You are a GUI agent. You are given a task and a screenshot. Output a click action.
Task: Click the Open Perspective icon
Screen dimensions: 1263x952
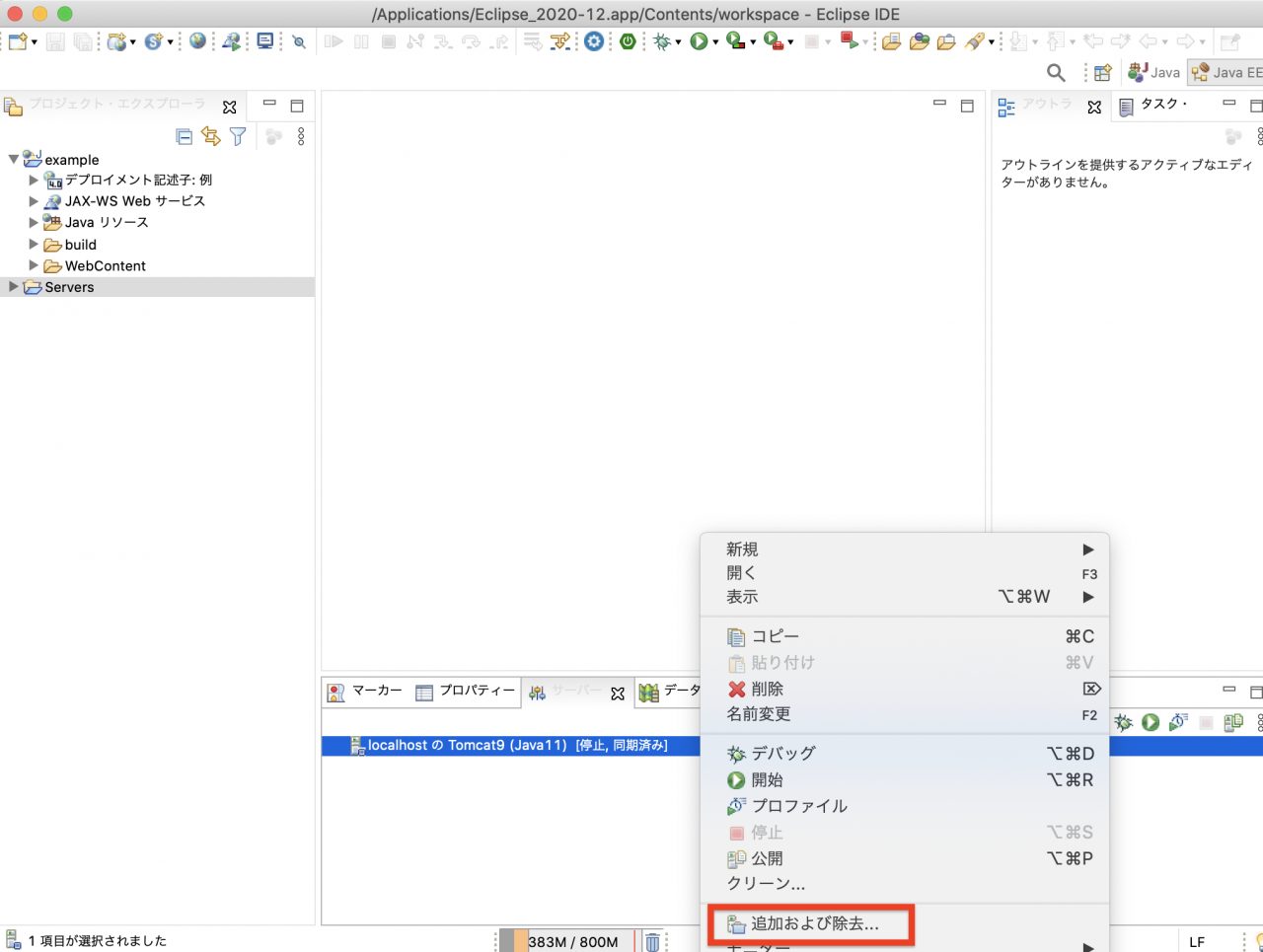(1103, 72)
